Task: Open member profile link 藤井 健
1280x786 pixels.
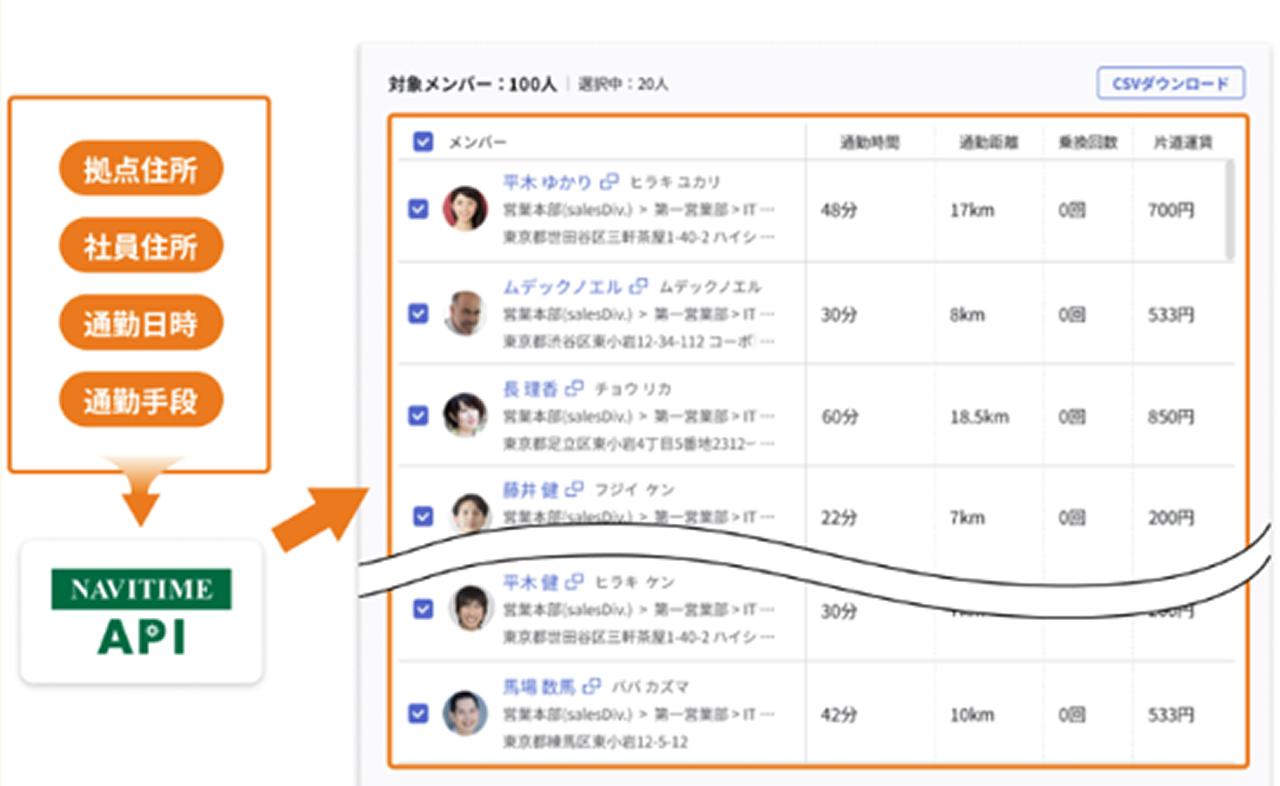Action: 530,490
